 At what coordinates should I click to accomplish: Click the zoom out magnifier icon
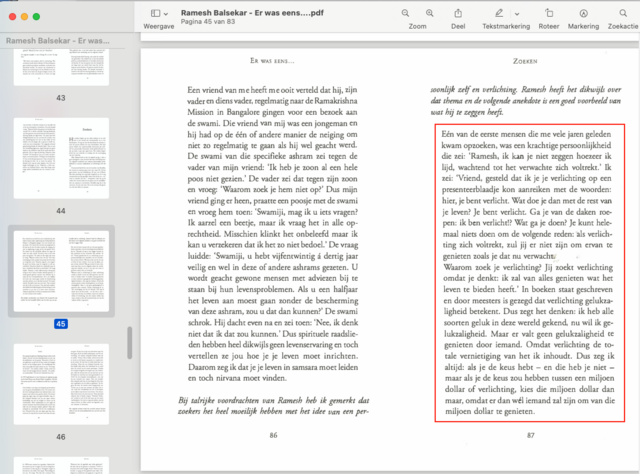[x=405, y=13]
